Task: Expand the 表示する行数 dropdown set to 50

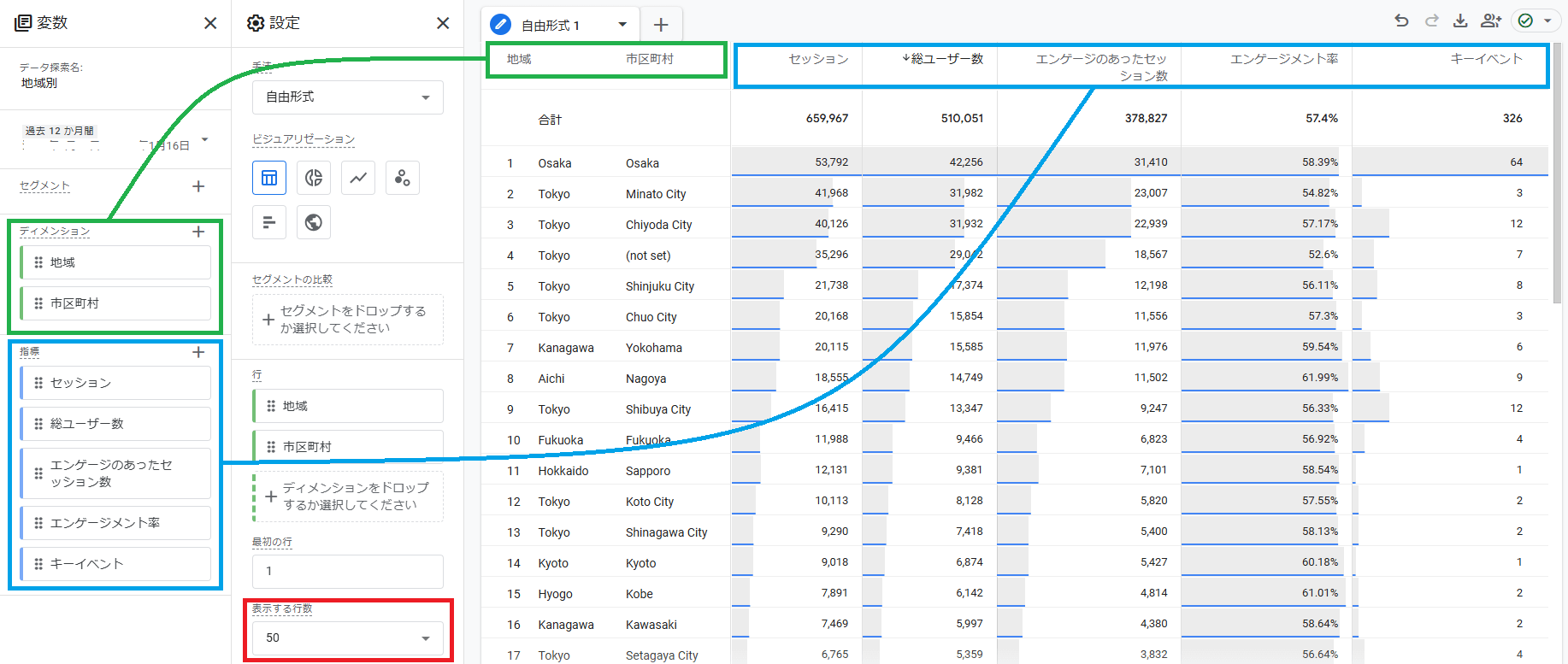Action: [x=347, y=638]
